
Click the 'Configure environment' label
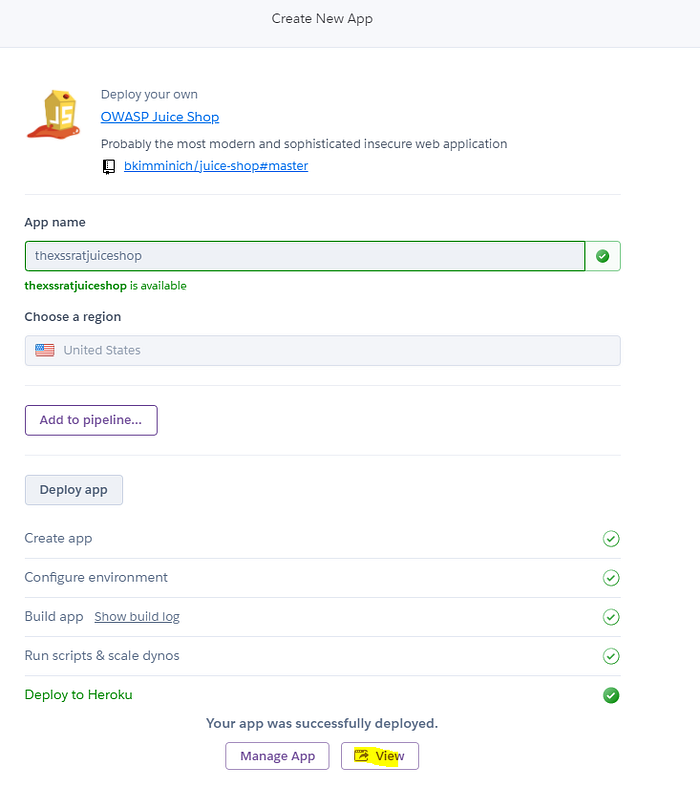tap(96, 577)
